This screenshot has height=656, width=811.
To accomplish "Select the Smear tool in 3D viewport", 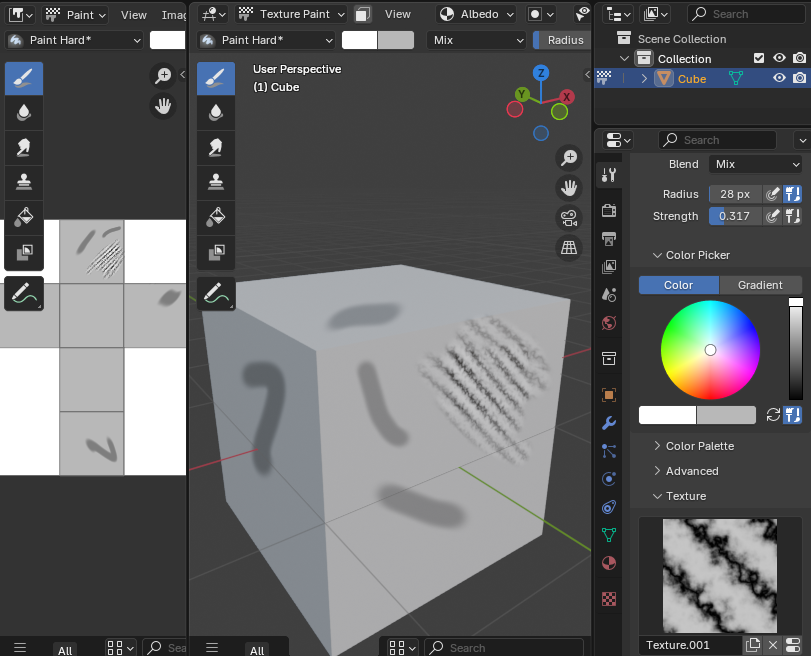I will (215, 147).
